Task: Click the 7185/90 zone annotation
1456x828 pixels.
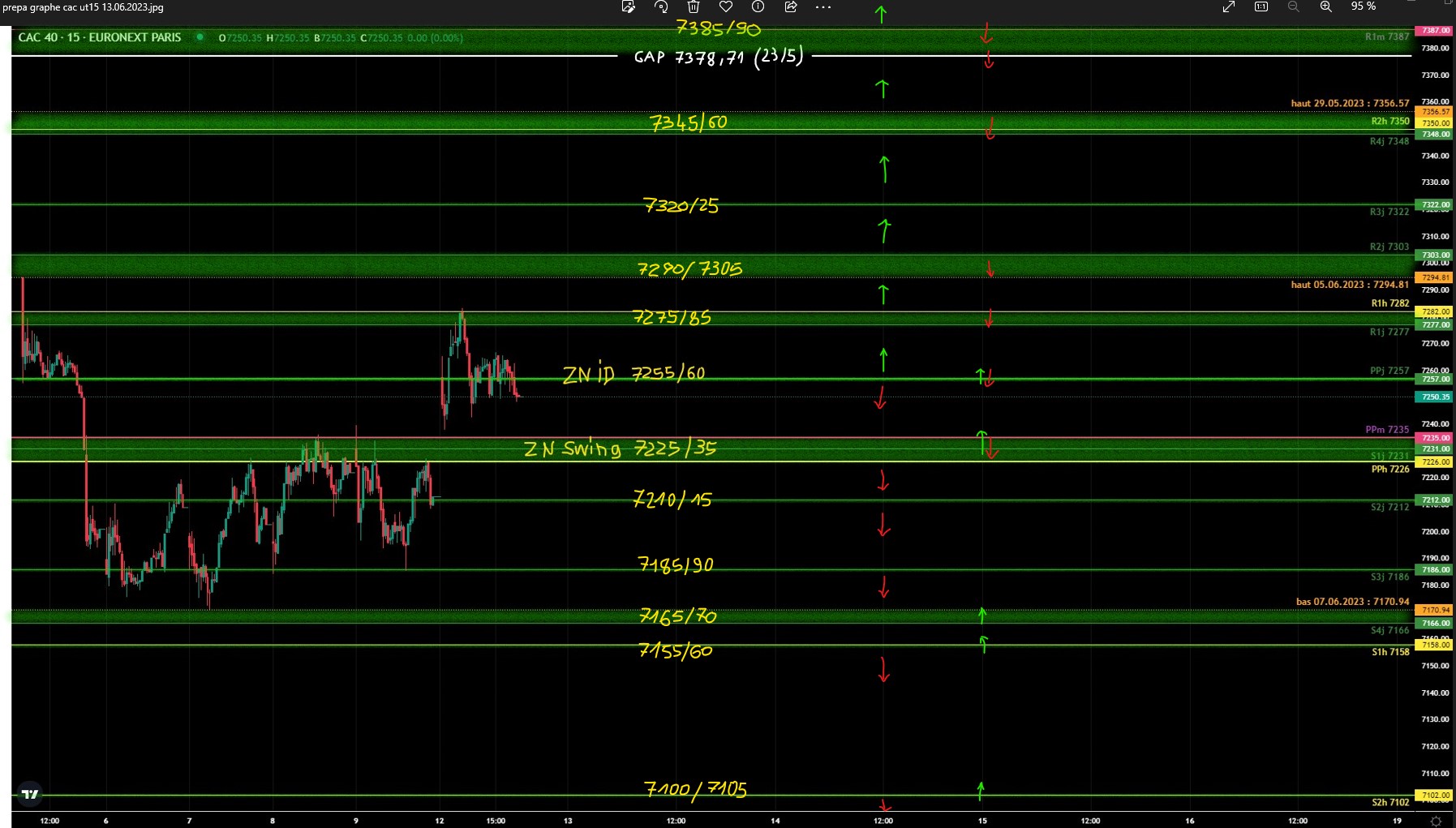Action: coord(676,564)
